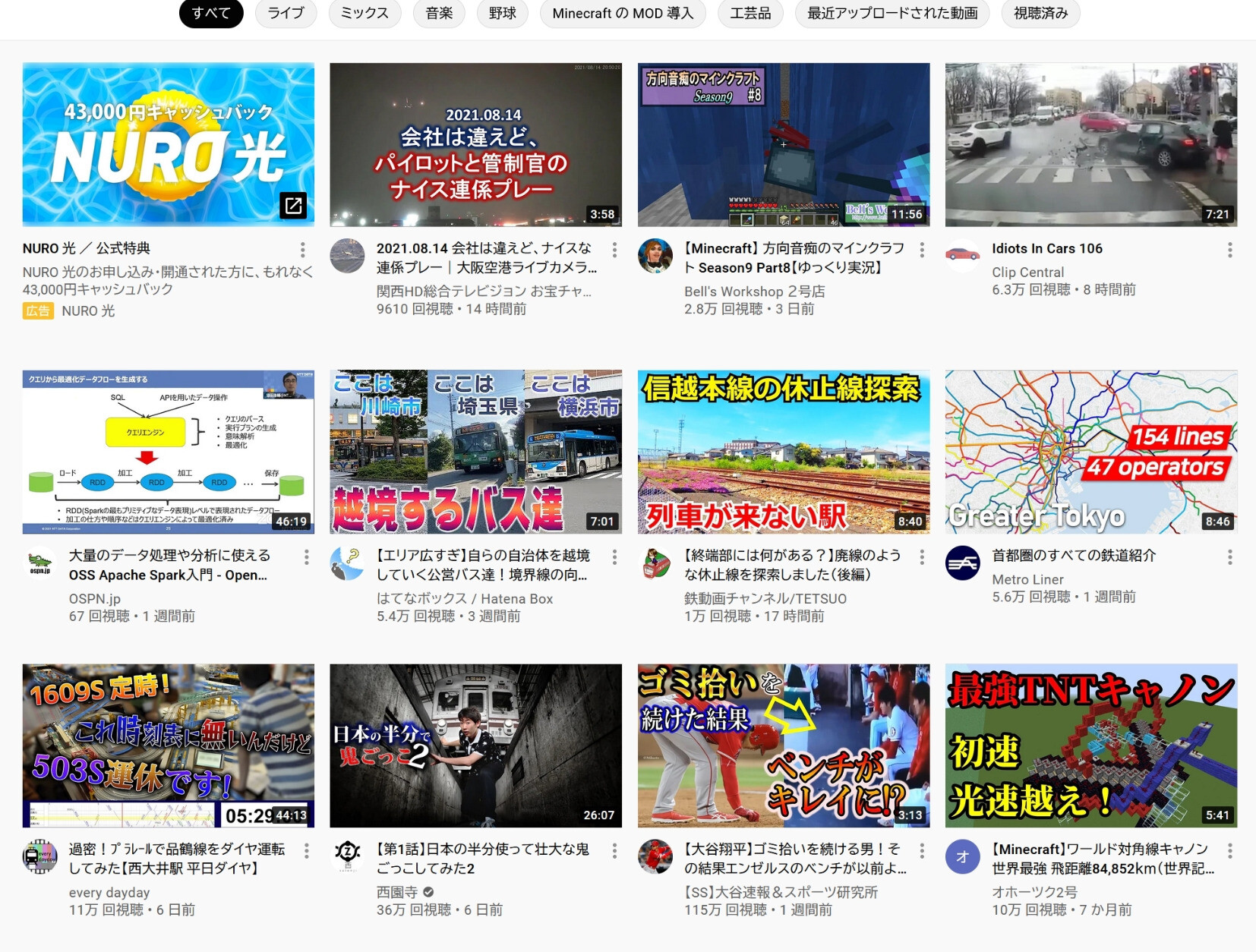This screenshot has width=1256, height=952.
Task: Open title '【大谷翔平】ゴミ拾いを続ける男'
Action: [x=795, y=859]
